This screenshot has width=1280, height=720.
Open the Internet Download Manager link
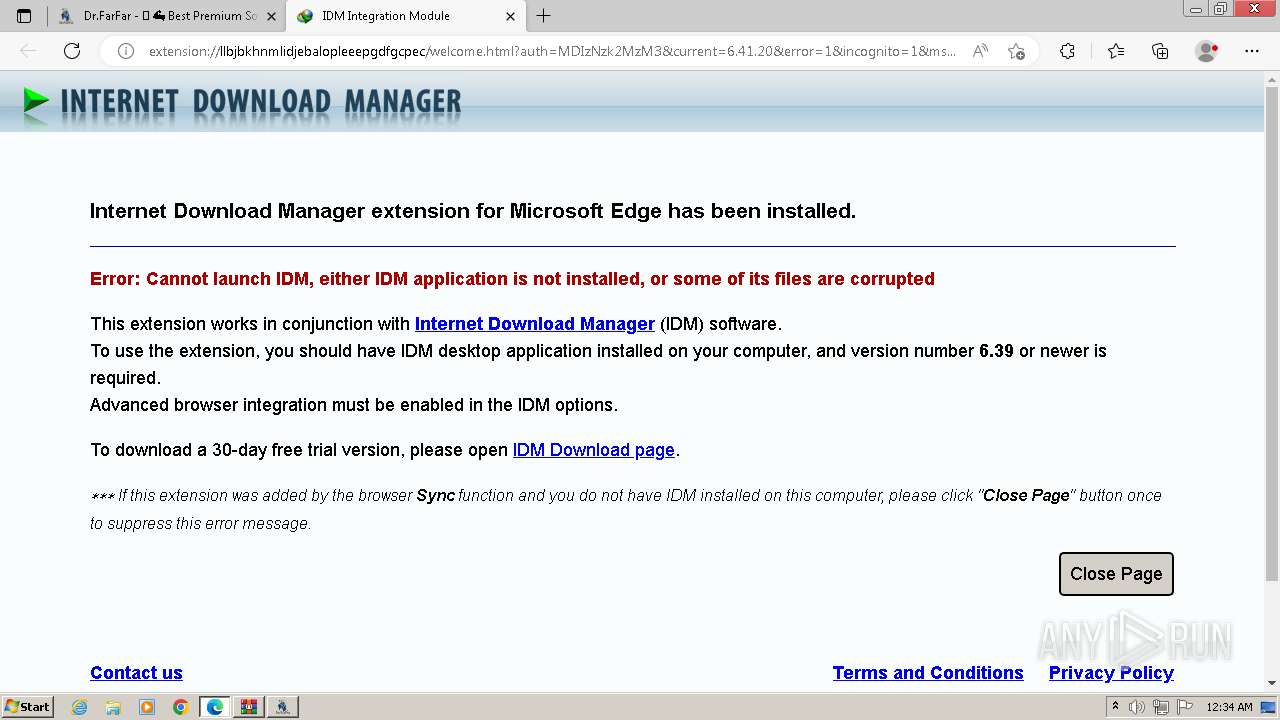coord(535,324)
